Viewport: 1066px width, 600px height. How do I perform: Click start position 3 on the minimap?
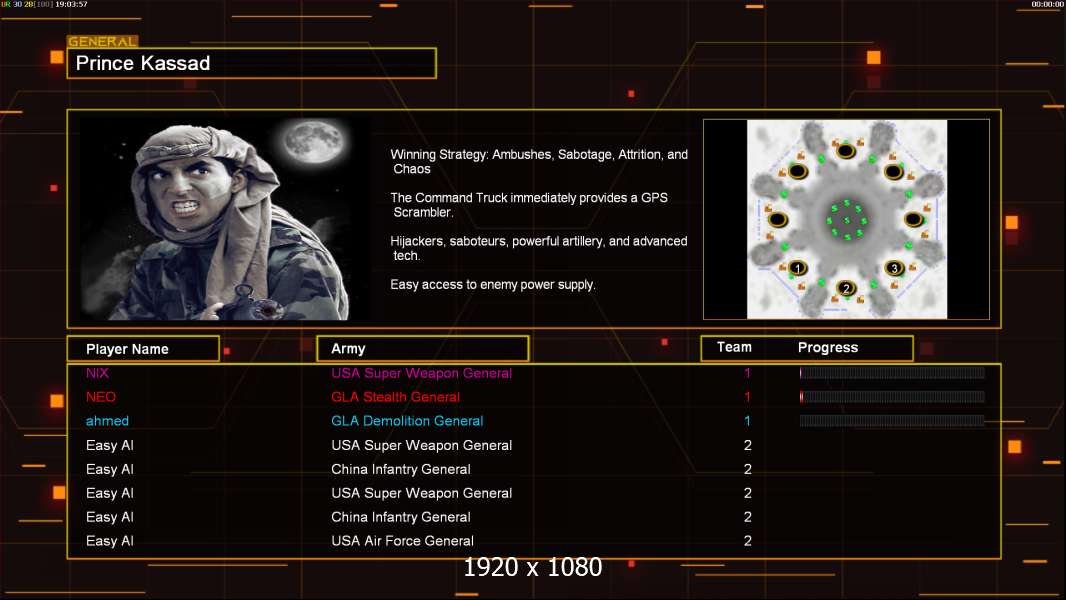[x=894, y=268]
